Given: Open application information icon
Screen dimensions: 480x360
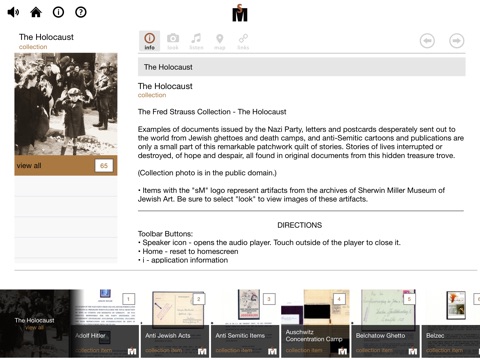Looking at the screenshot, I should point(58,12).
